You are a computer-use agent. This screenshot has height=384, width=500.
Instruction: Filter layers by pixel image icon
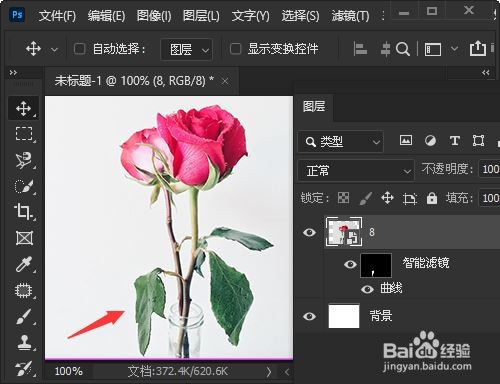pos(406,140)
